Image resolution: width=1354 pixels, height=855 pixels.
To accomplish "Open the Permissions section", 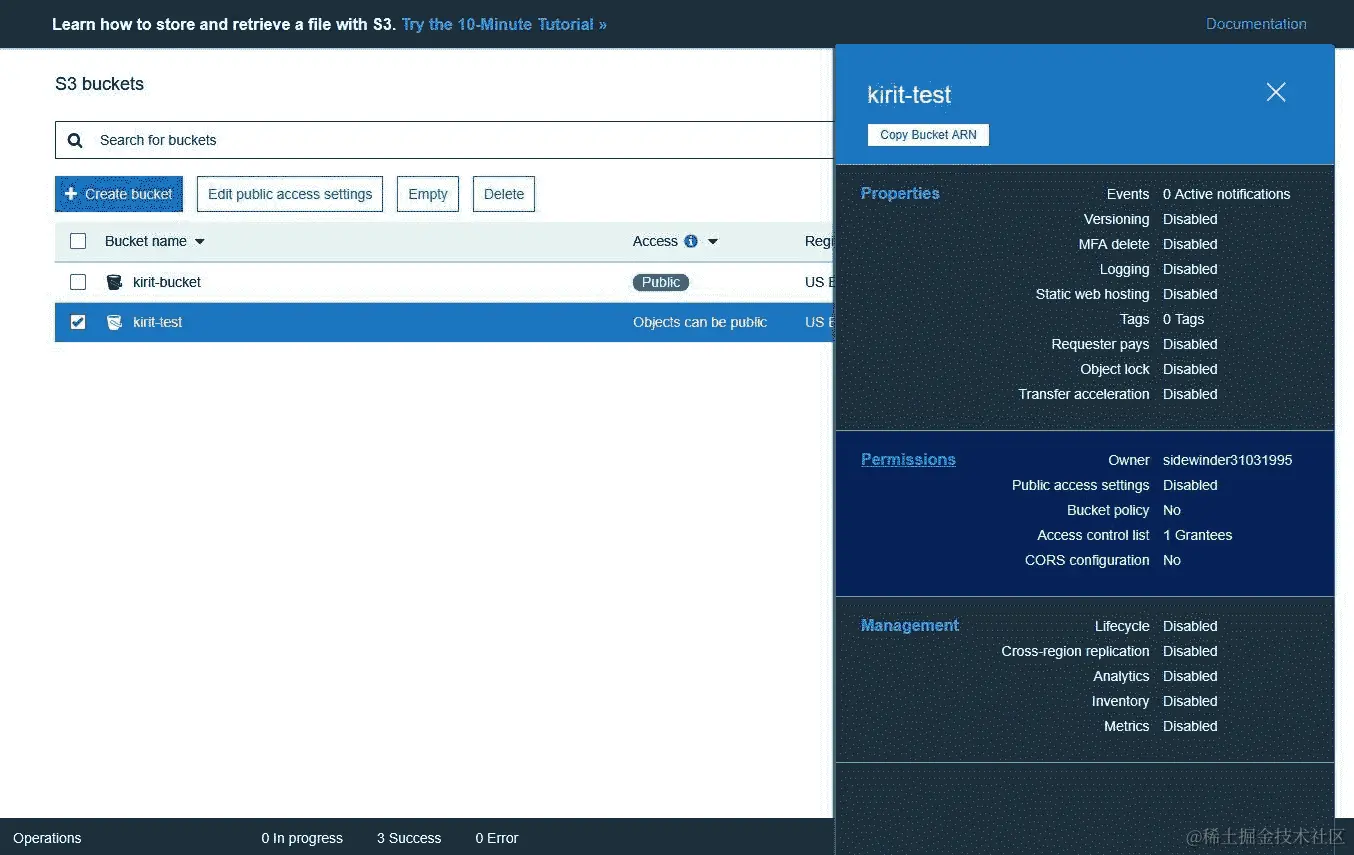I will pyautogui.click(x=908, y=459).
